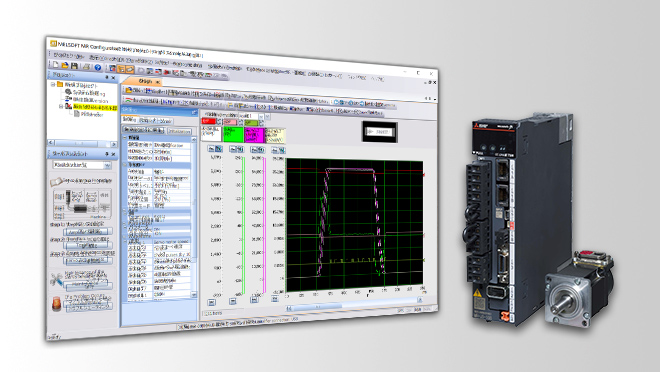The image size is (660, 372).
Task: Click the icon in the settings panel header
Action: (194, 112)
